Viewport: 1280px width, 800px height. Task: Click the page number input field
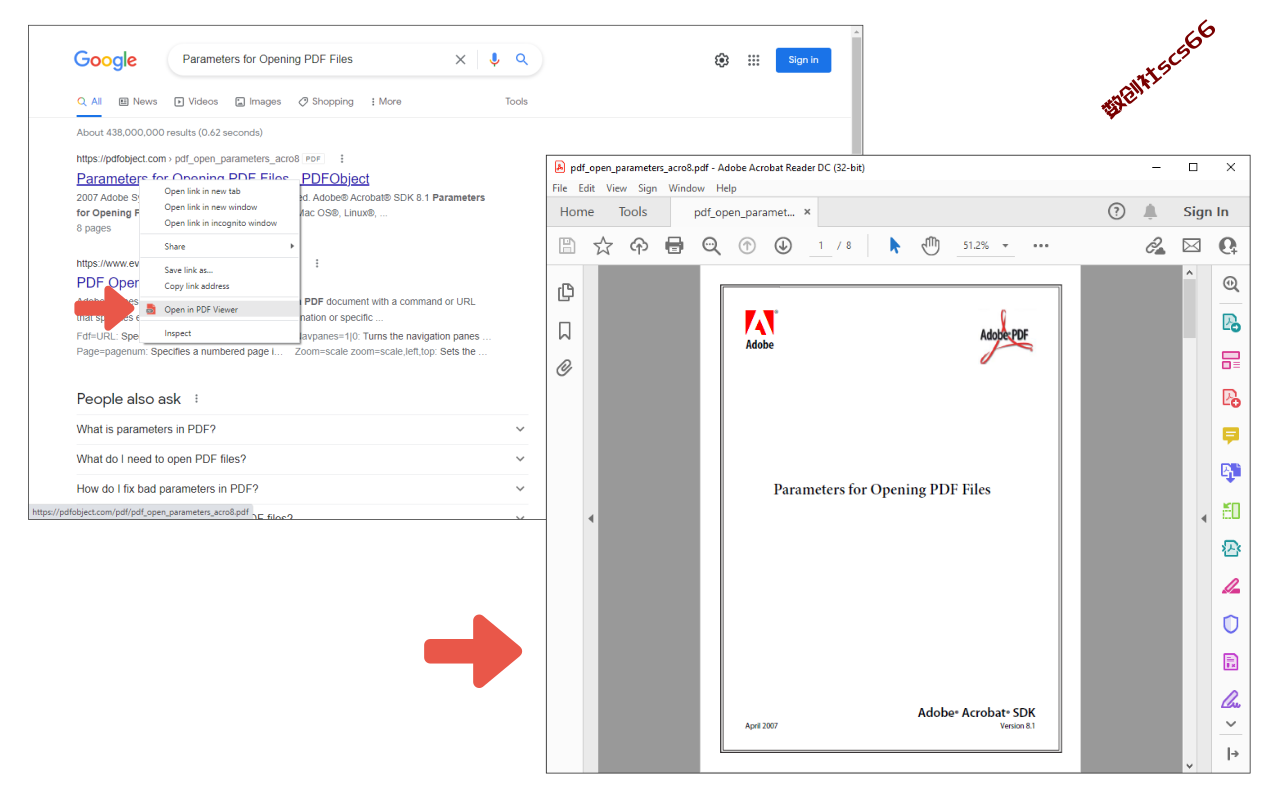pyautogui.click(x=821, y=245)
